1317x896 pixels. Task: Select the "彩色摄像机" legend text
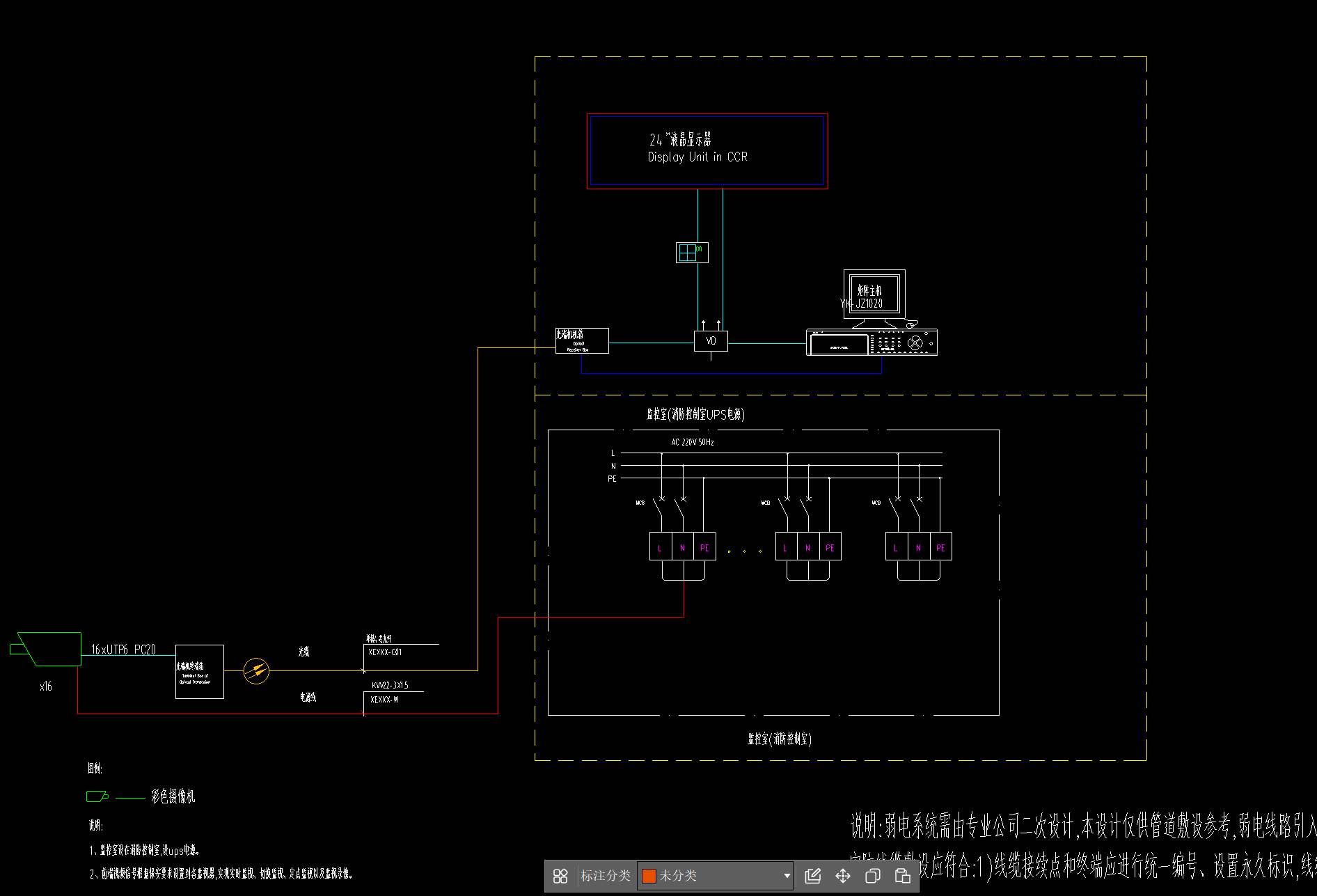173,796
